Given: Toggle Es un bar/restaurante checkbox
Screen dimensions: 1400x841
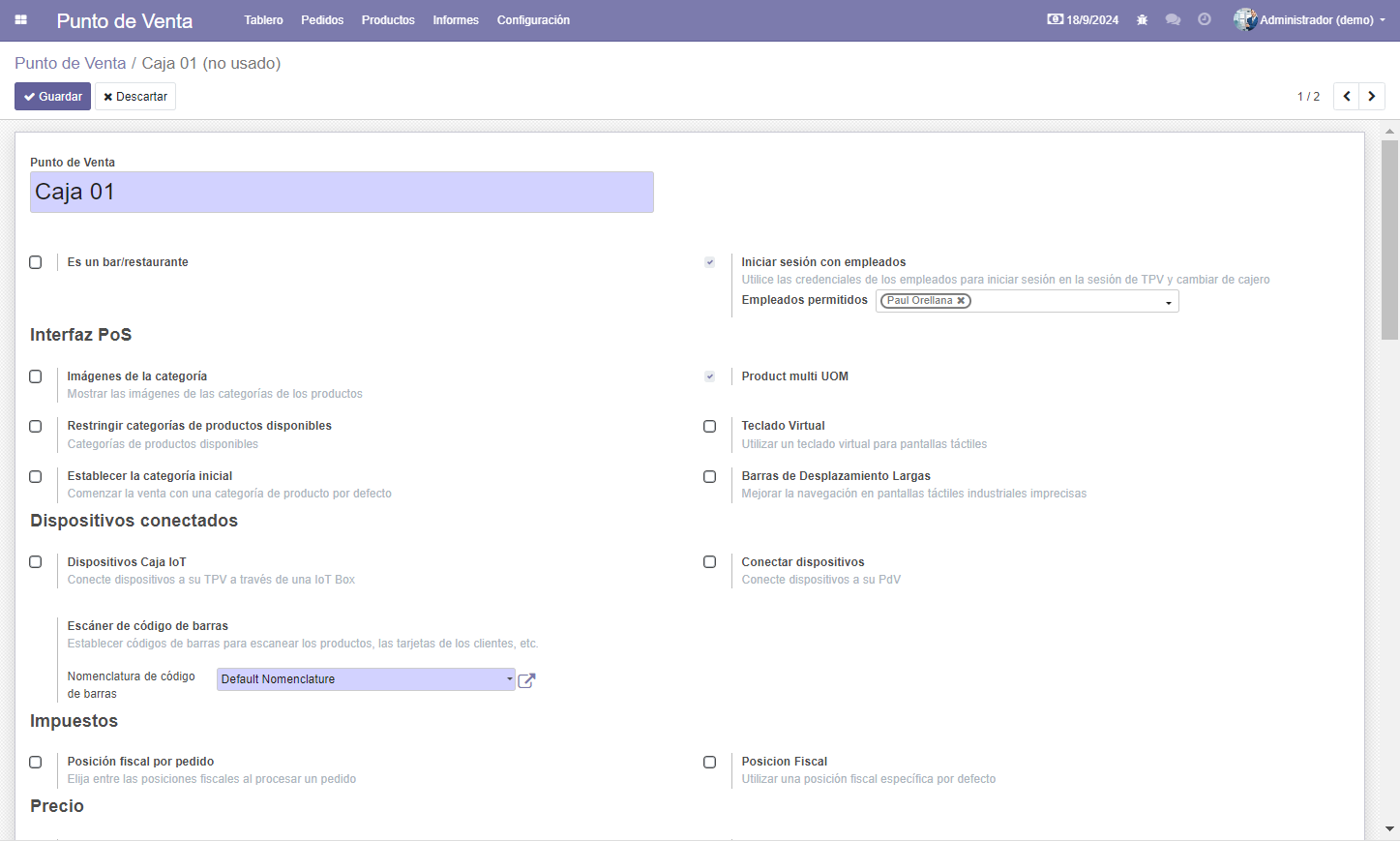Looking at the screenshot, I should [x=36, y=262].
